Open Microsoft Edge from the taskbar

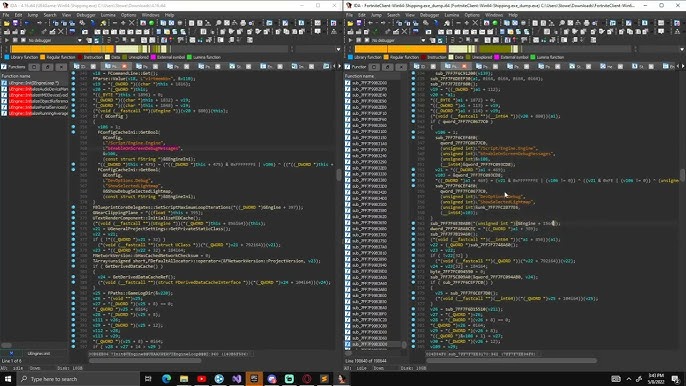pyautogui.click(x=166, y=379)
